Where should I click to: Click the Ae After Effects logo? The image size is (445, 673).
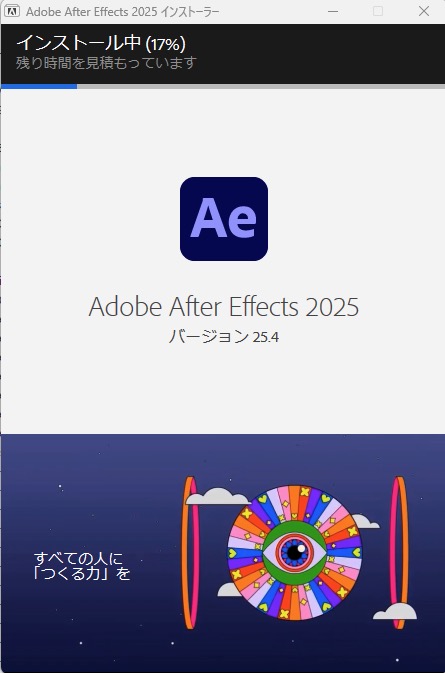click(x=224, y=219)
